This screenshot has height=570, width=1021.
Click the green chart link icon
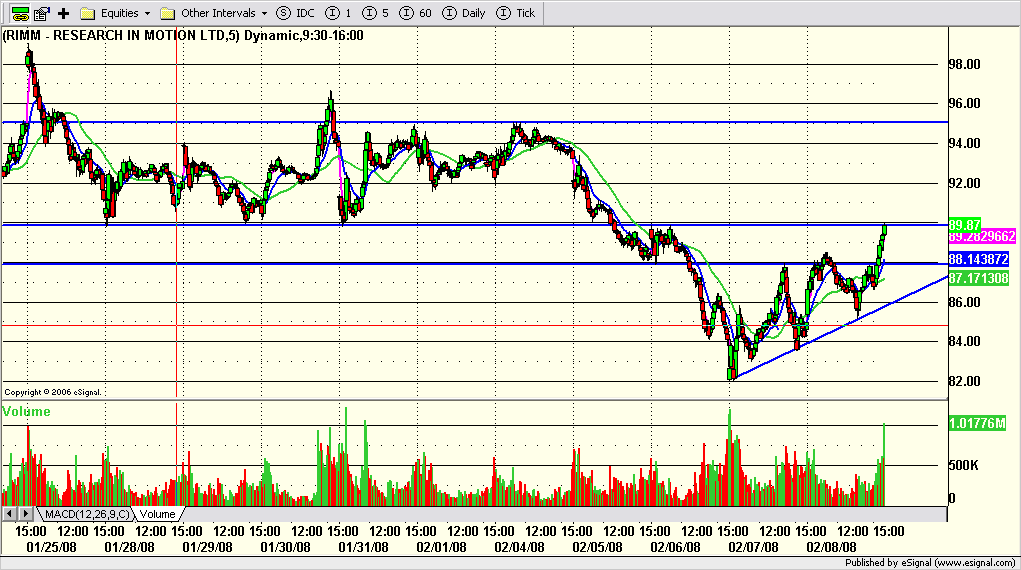(20, 13)
